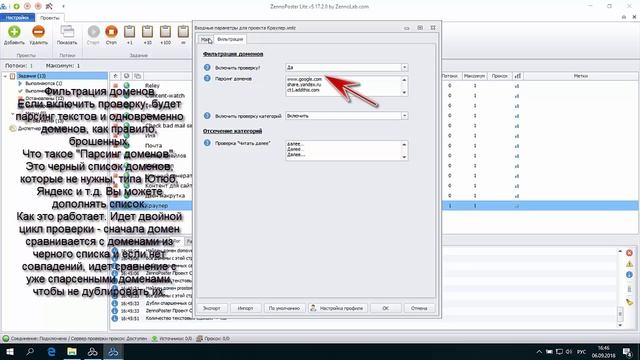Viewport: 640px width, 360px height.
Task: Open the quick access toolbar dropdown arrow
Action: tap(63, 6)
